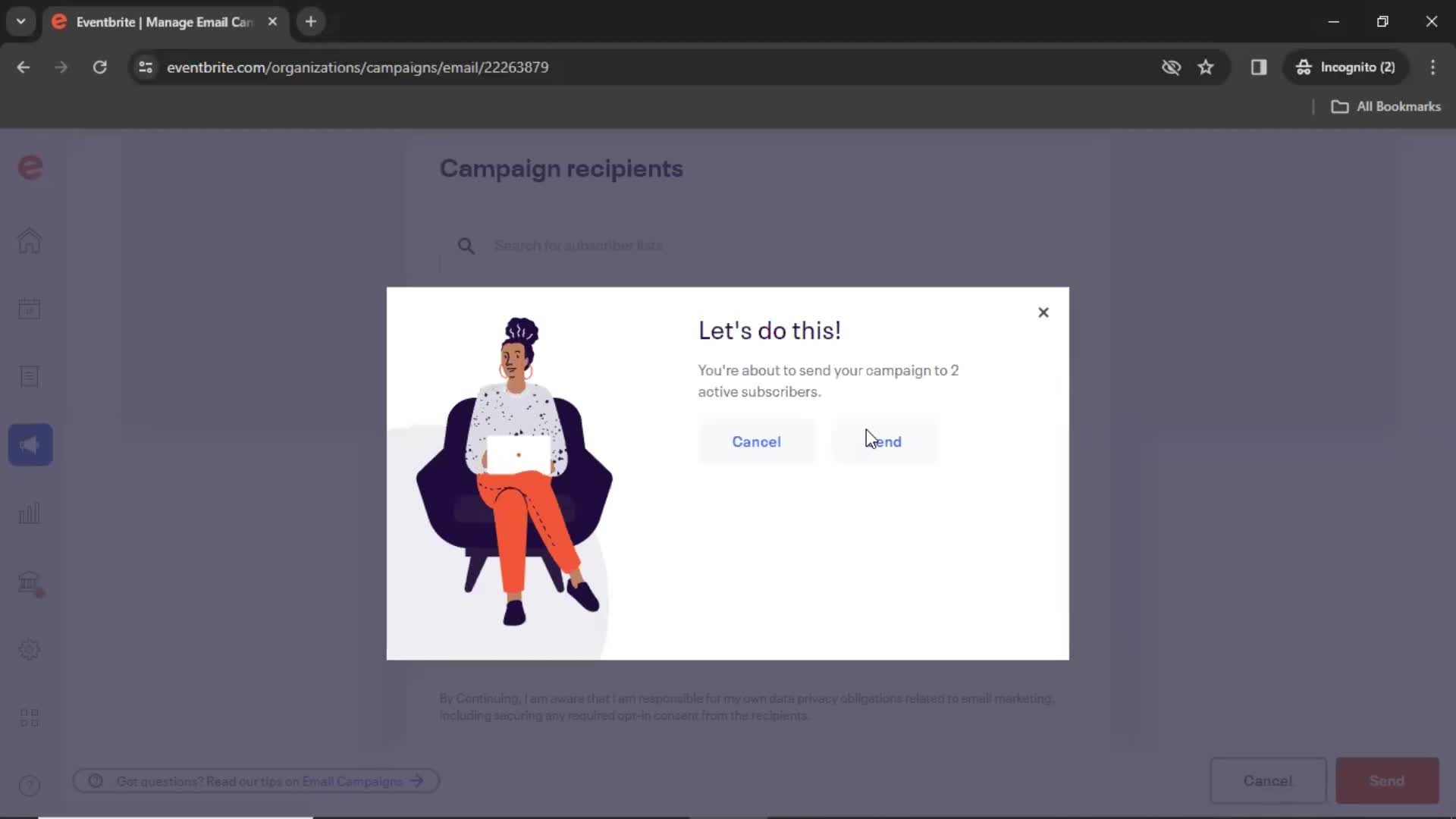Bookmark this tab with star icon
The height and width of the screenshot is (819, 1456).
point(1206,67)
